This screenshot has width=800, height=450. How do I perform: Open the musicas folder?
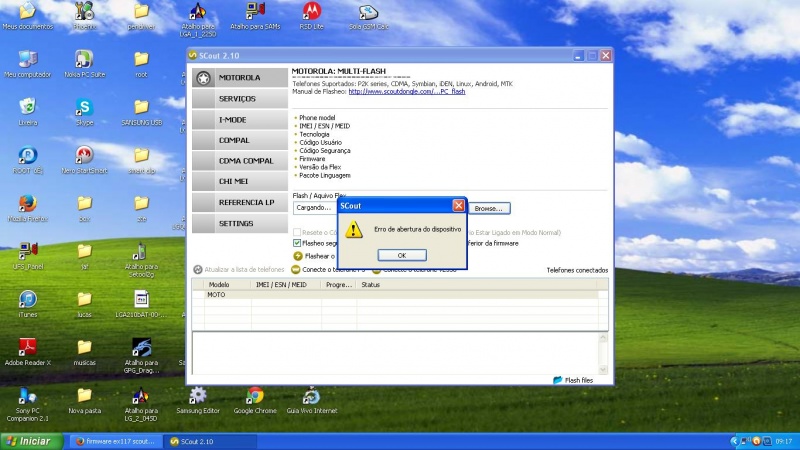(84, 352)
